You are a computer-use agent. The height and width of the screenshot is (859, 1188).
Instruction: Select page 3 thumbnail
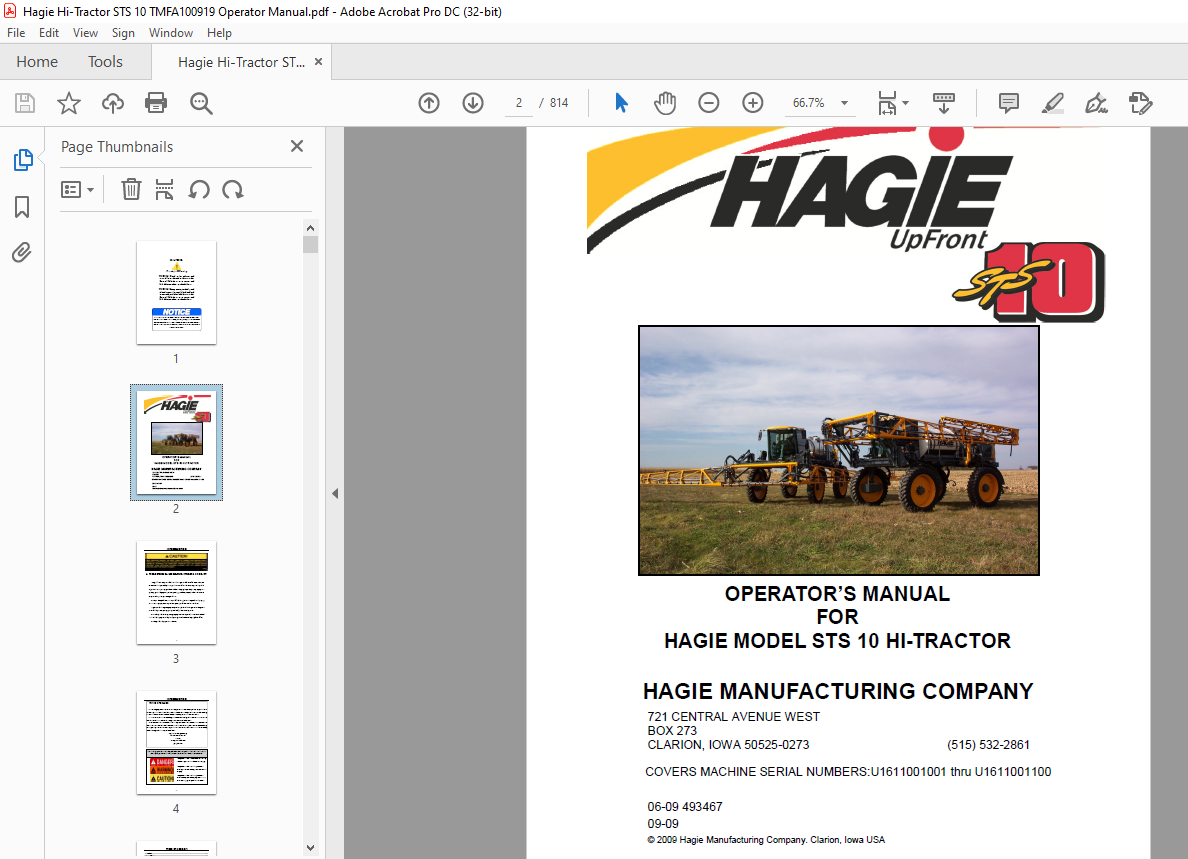point(177,593)
